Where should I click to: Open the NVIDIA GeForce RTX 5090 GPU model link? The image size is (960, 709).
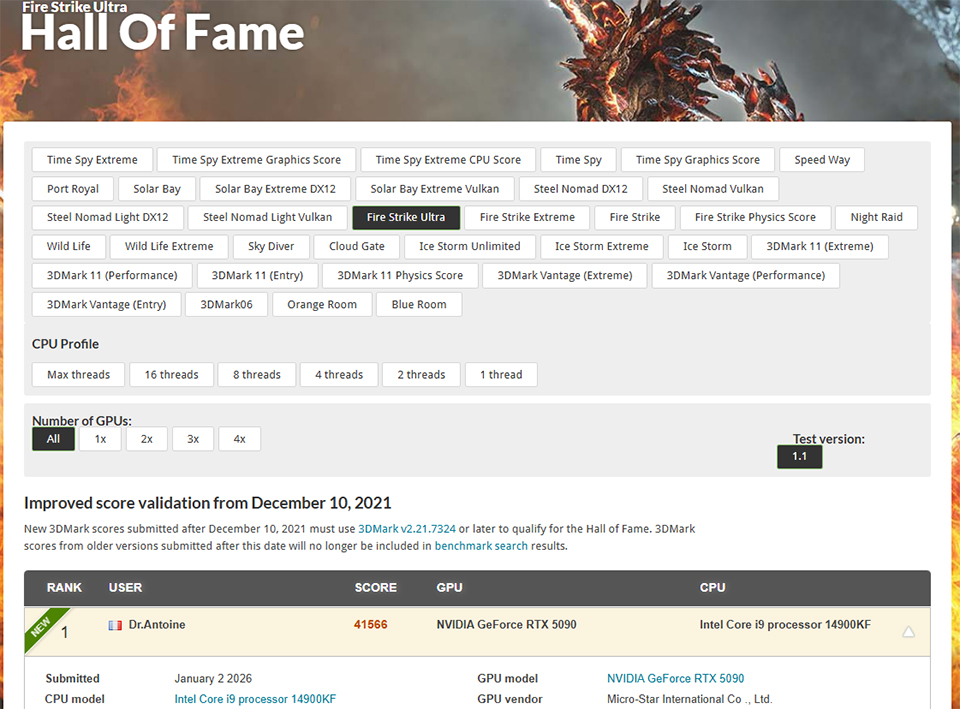pos(675,678)
